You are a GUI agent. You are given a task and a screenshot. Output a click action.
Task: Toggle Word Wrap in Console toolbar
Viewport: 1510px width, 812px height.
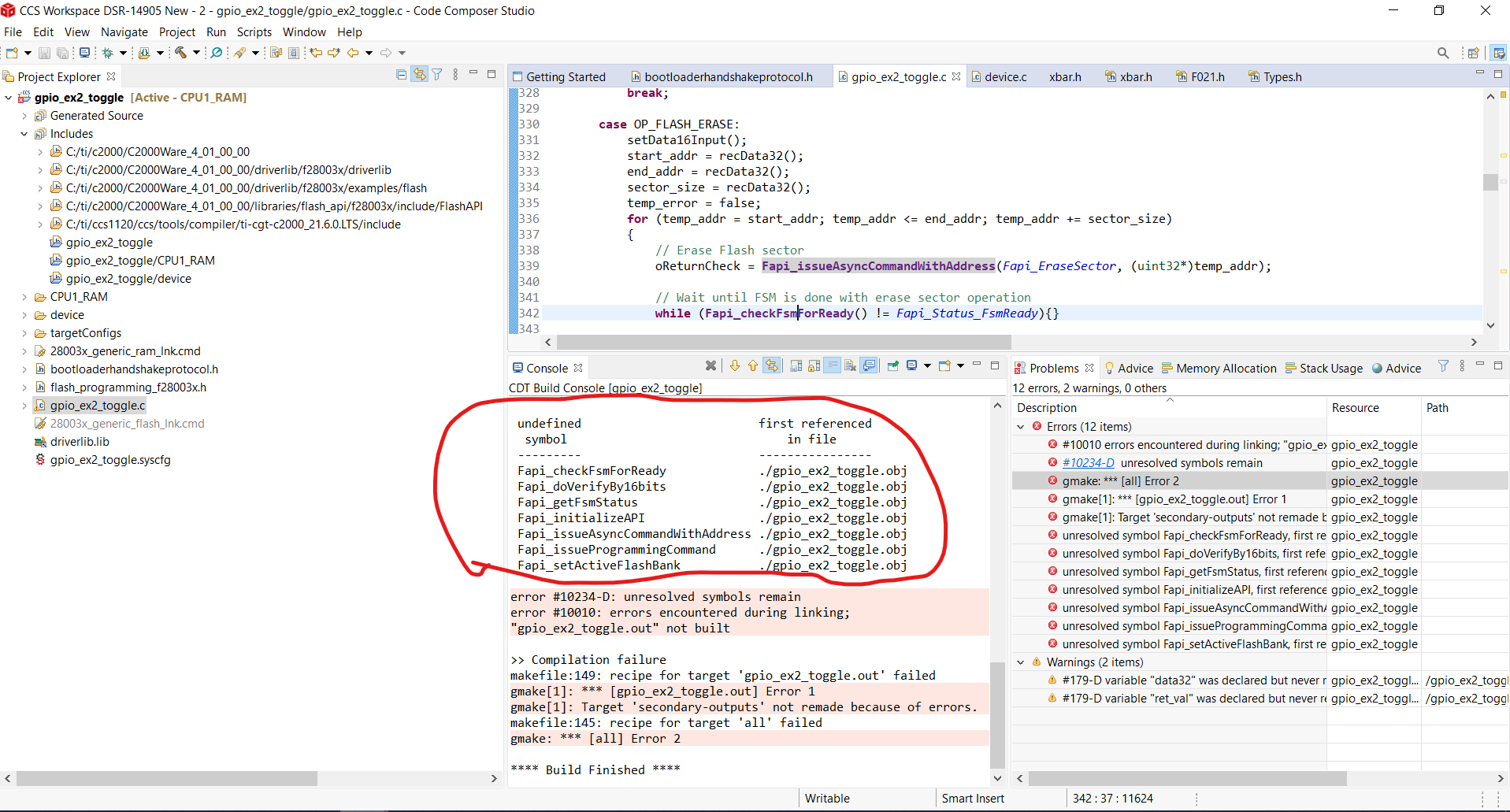[832, 365]
